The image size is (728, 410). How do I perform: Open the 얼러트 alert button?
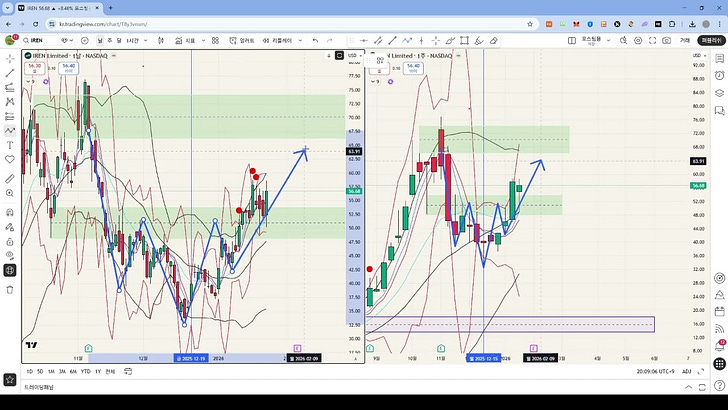coord(242,40)
